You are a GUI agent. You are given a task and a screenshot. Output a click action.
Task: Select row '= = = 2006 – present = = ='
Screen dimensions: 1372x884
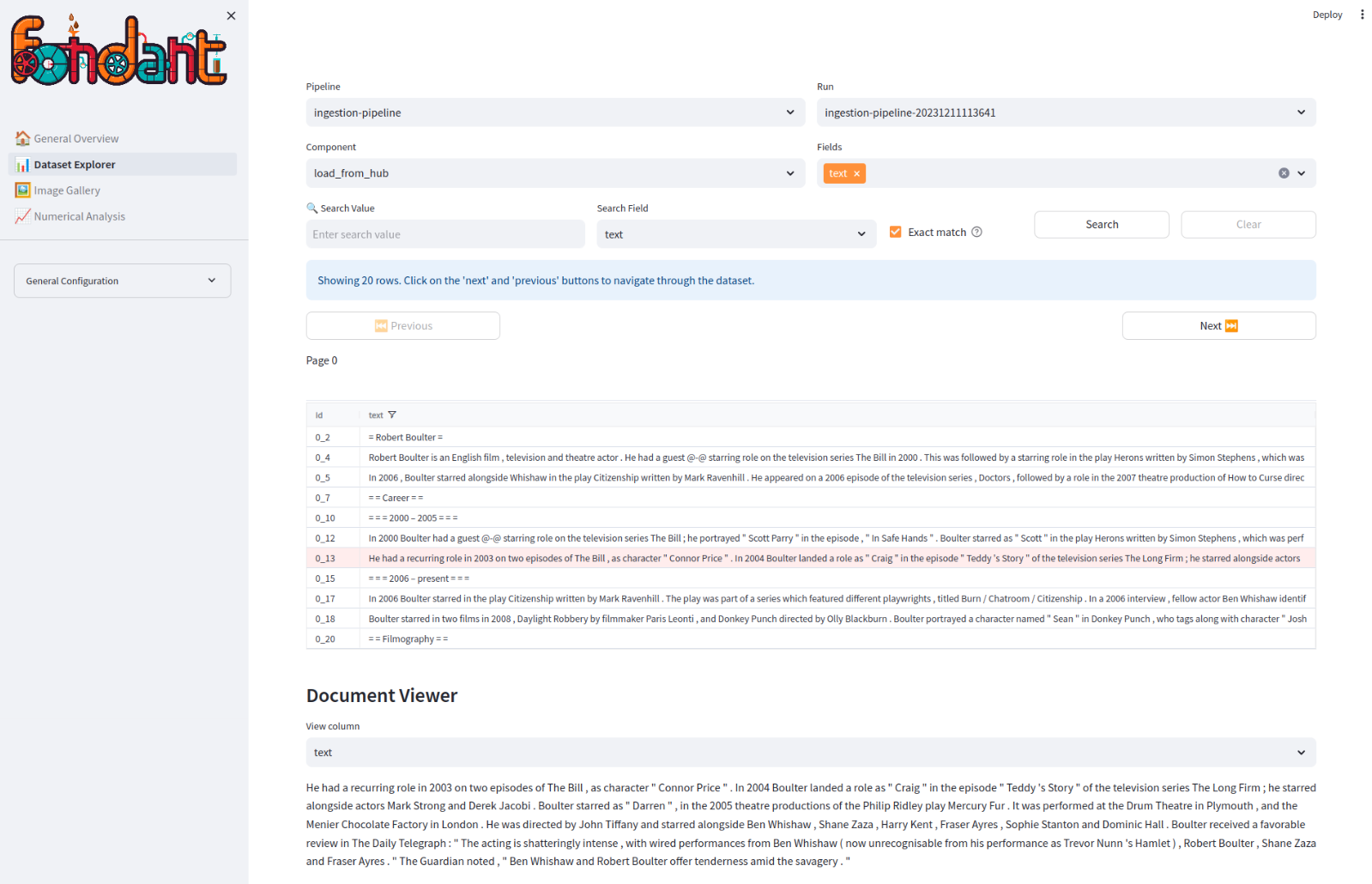[x=811, y=578]
